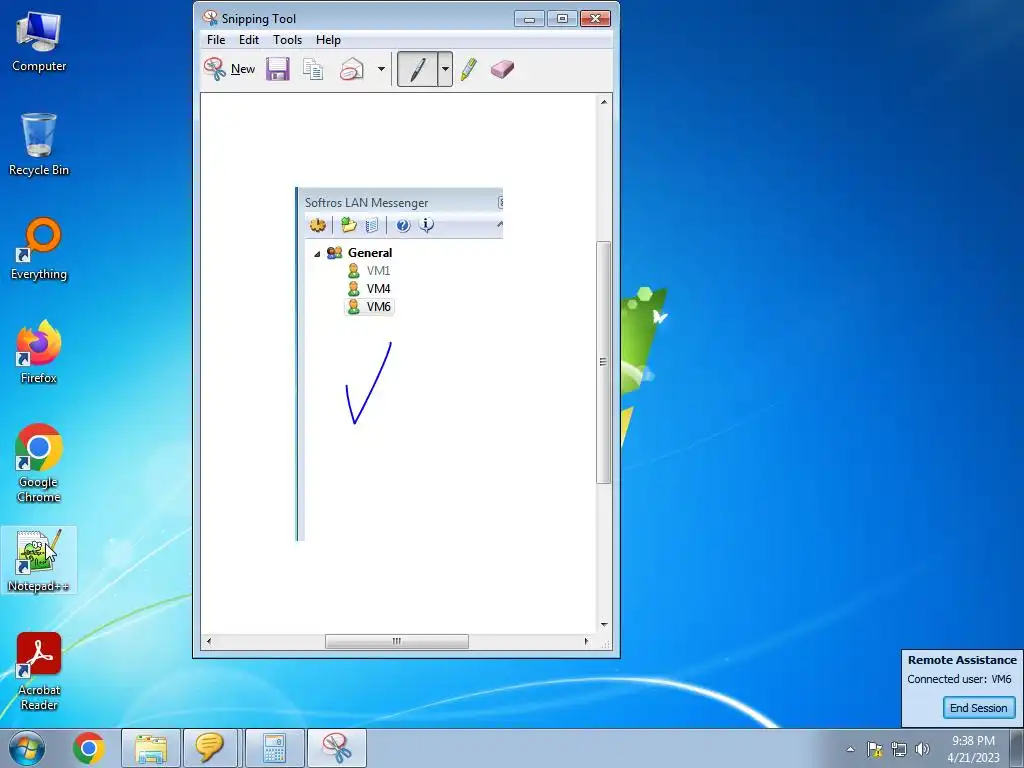Click the vertical scrollbar down arrow
1024x768 pixels.
click(603, 625)
